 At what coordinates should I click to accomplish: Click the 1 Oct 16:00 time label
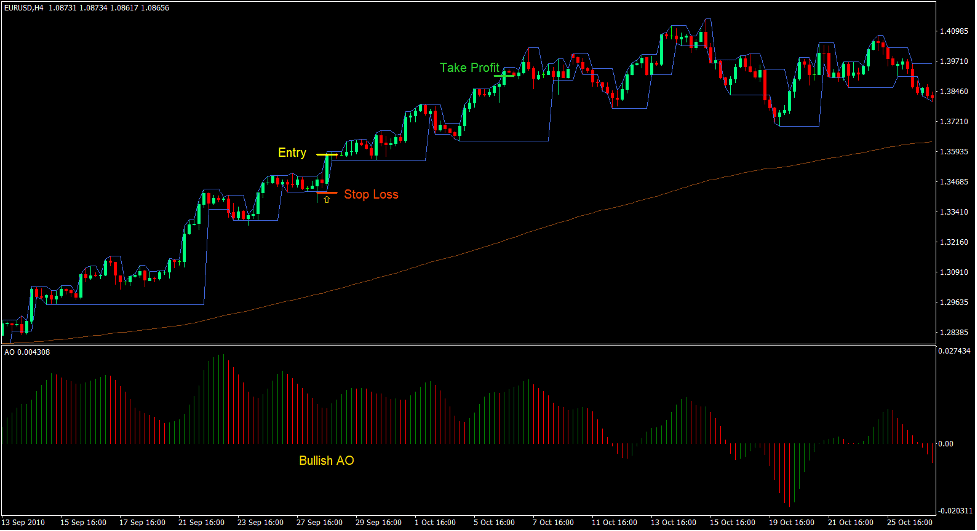click(435, 522)
